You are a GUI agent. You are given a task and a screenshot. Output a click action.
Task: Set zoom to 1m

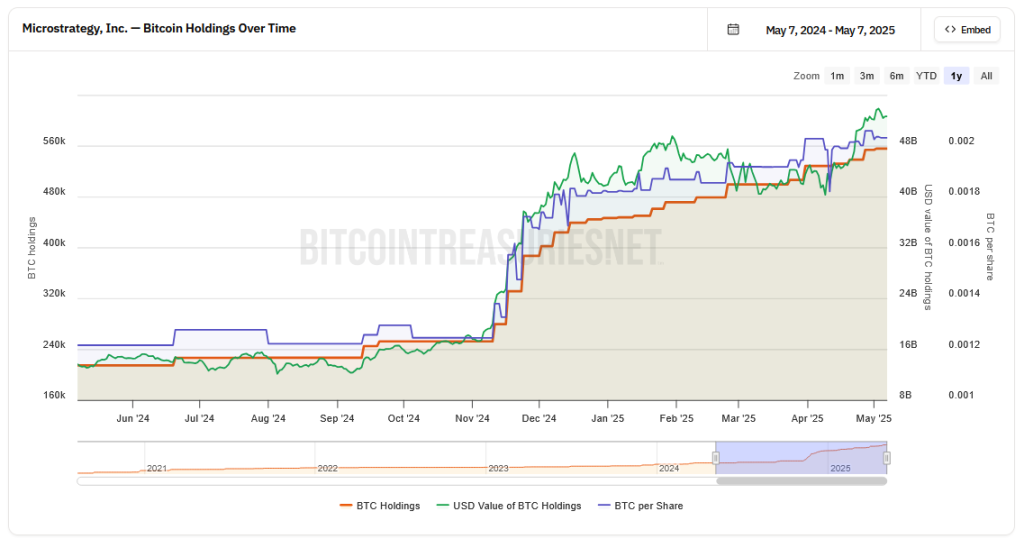(x=837, y=76)
